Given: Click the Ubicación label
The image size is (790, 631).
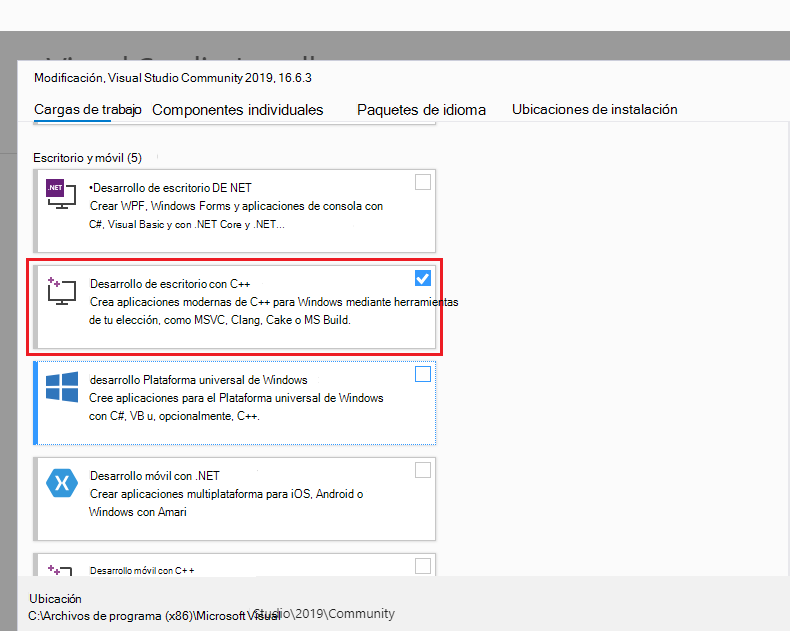Looking at the screenshot, I should (x=55, y=599).
